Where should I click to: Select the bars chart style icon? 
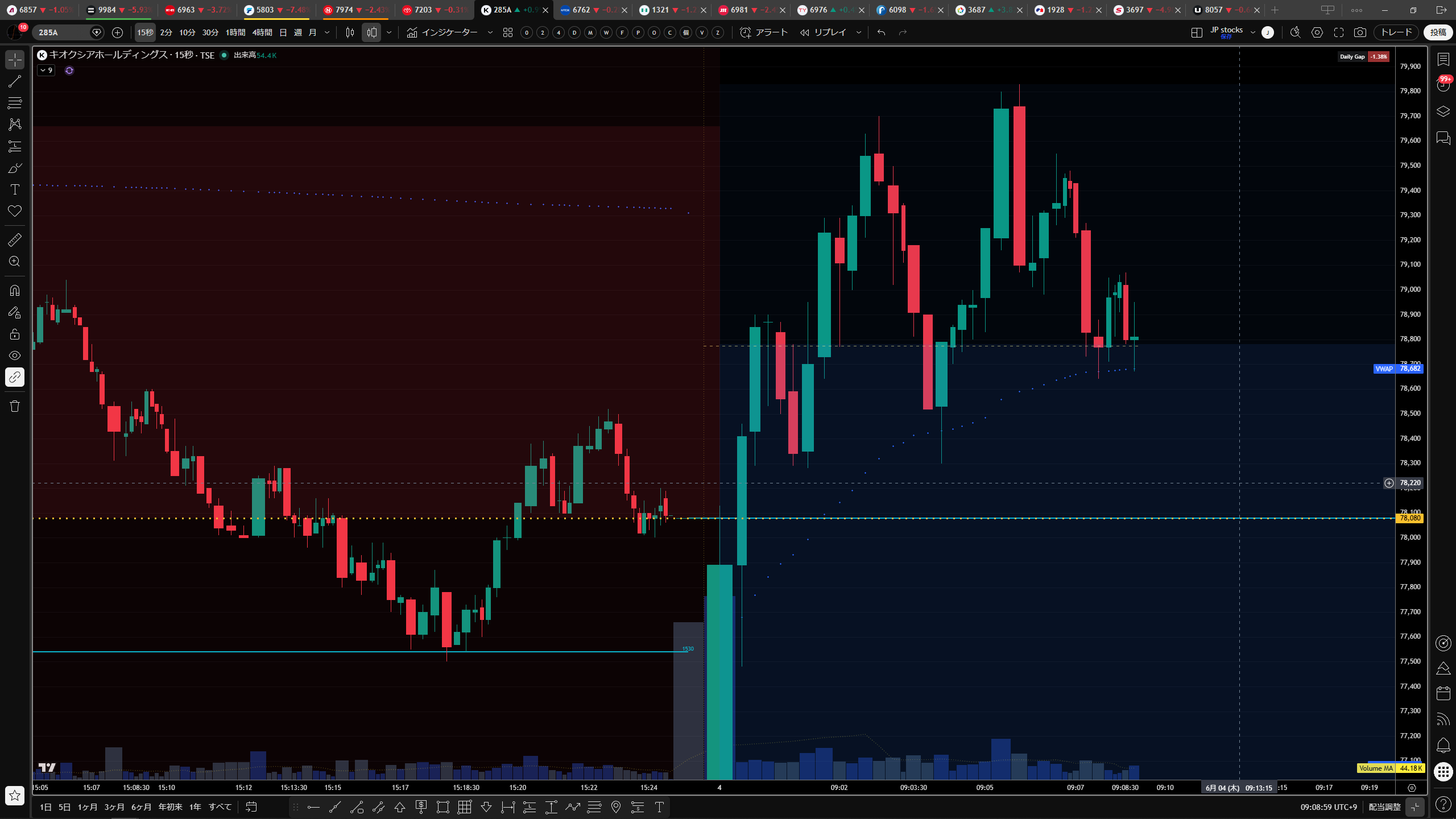click(x=350, y=32)
